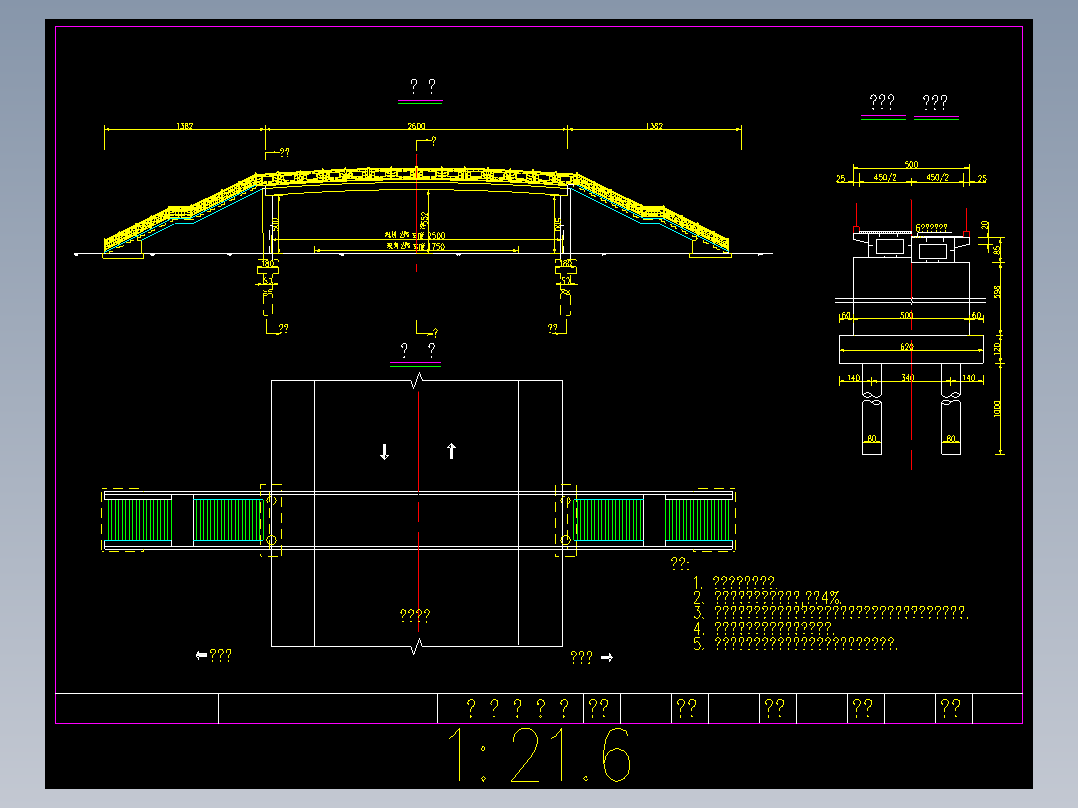Click the right-pointing arrow label below plan
This screenshot has width=1078, height=808.
coord(592,657)
